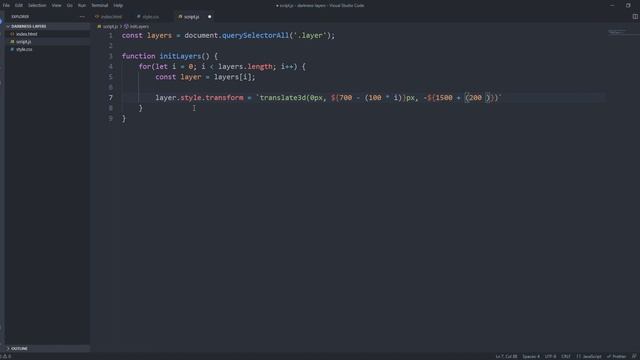Image resolution: width=640 pixels, height=360 pixels.
Task: Open the Help menu
Action: coord(118,5)
